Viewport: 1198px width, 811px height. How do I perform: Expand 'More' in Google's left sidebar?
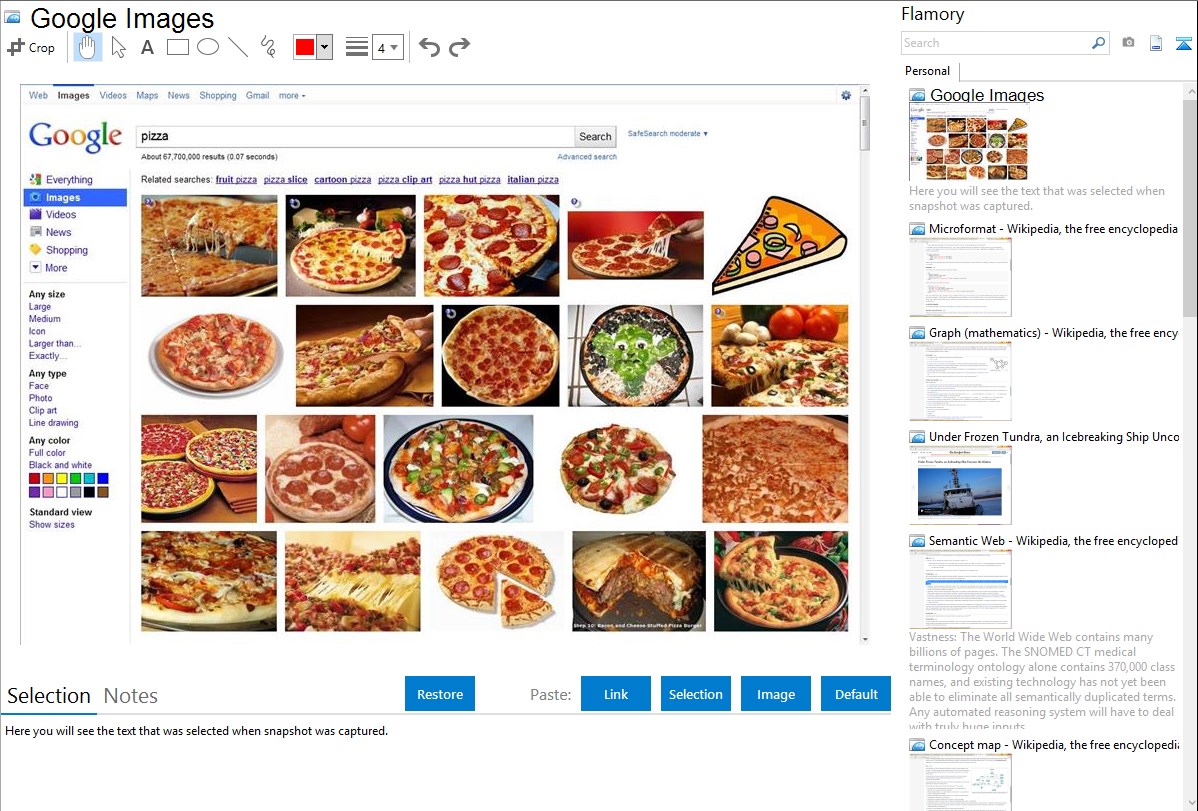click(x=49, y=268)
